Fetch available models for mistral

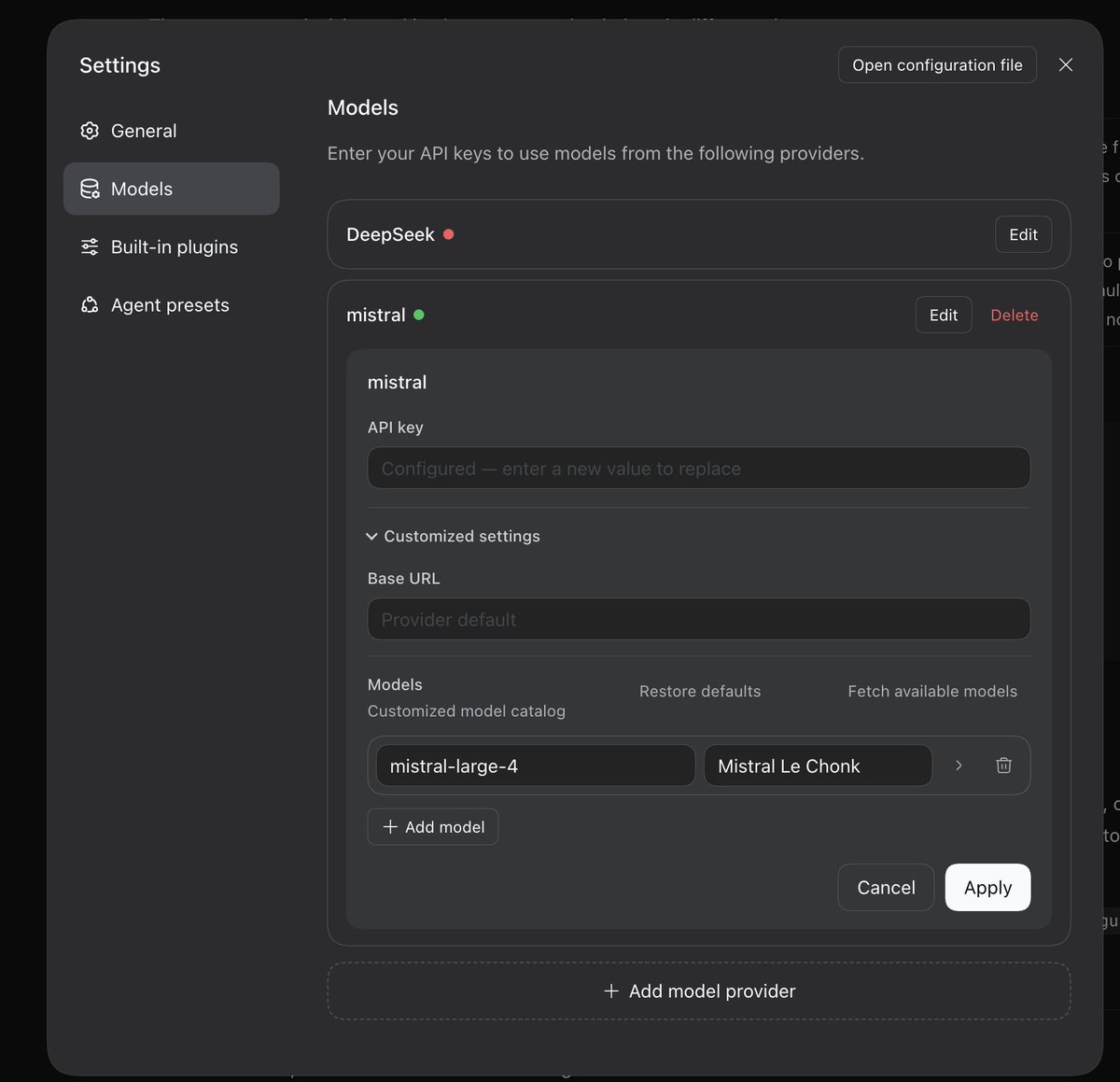932,691
